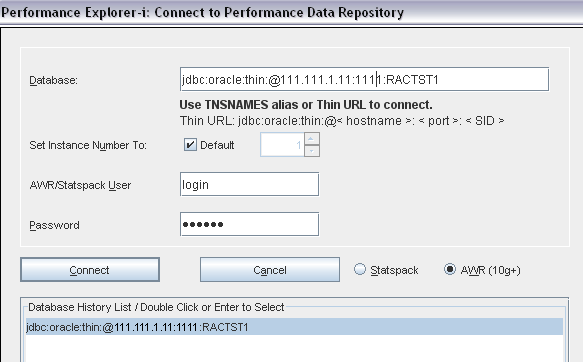
Task: Click the instance number spinner field
Action: [282, 145]
